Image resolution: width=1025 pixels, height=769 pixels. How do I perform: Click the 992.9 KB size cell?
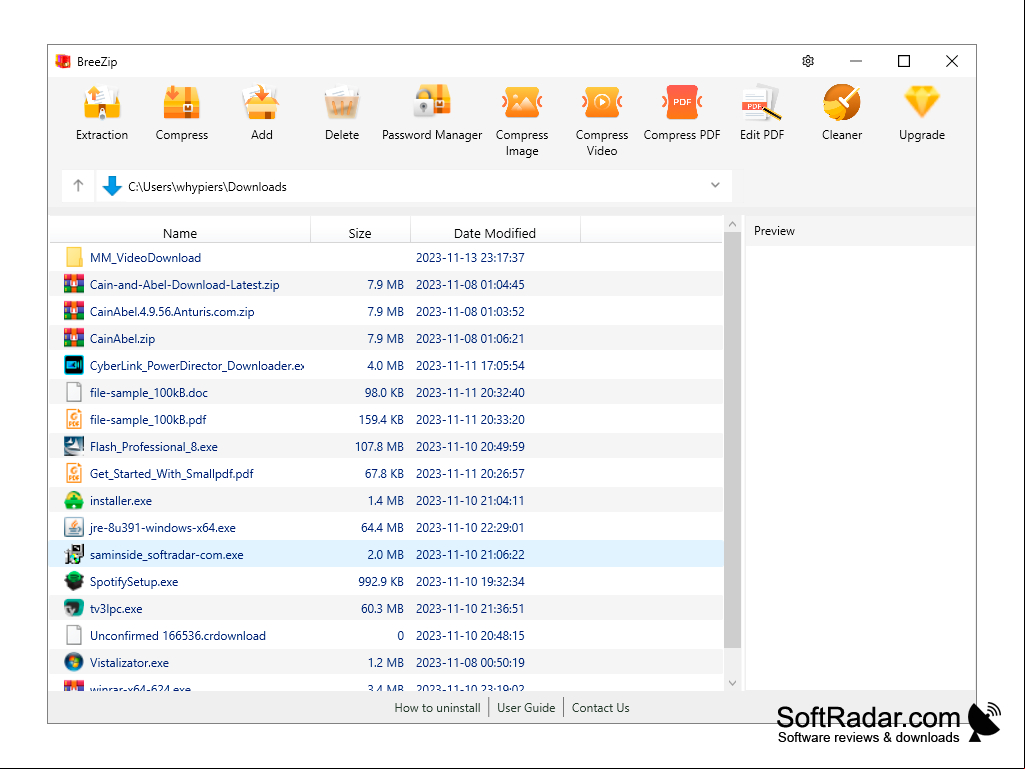coord(381,581)
